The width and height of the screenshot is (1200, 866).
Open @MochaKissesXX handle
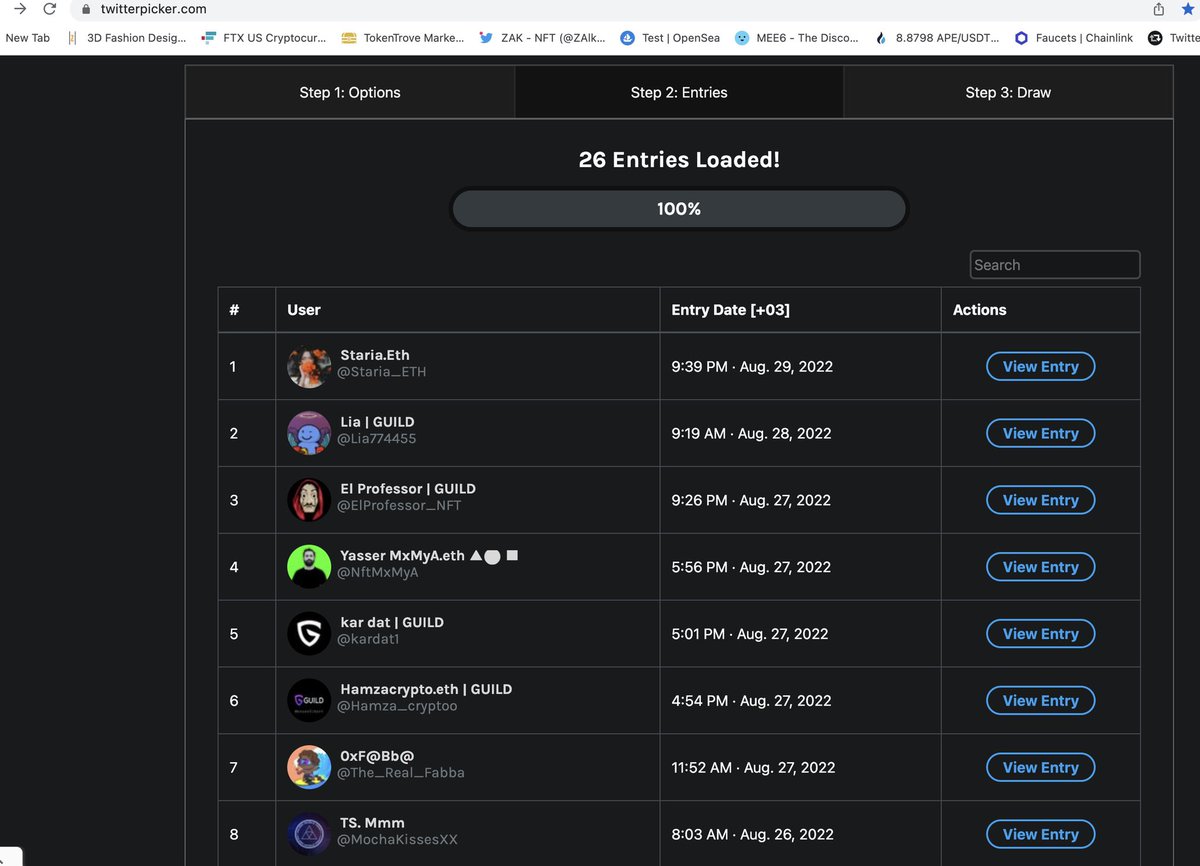click(x=397, y=840)
